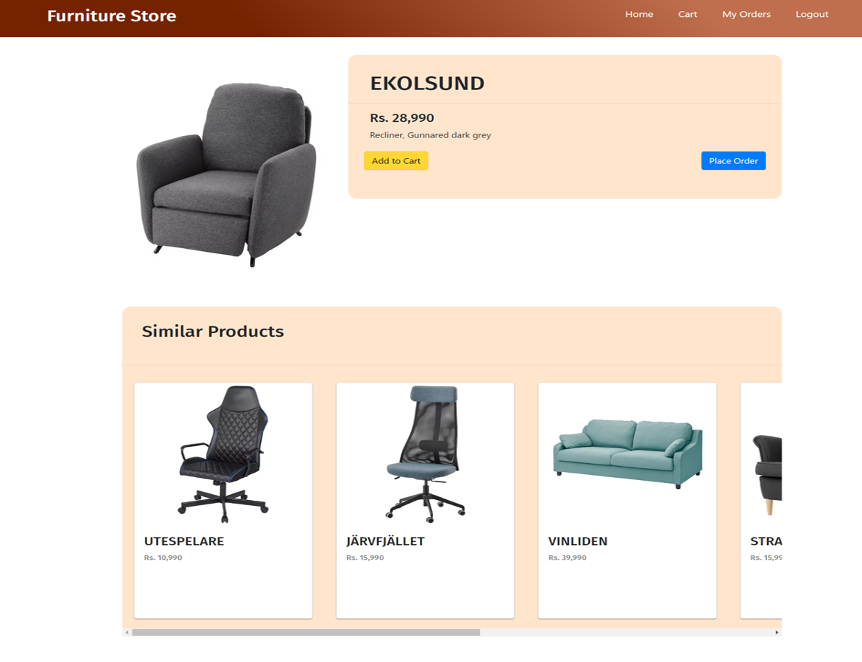This screenshot has width=862, height=662.
Task: Add EKOLSUND to cart
Action: pos(396,161)
